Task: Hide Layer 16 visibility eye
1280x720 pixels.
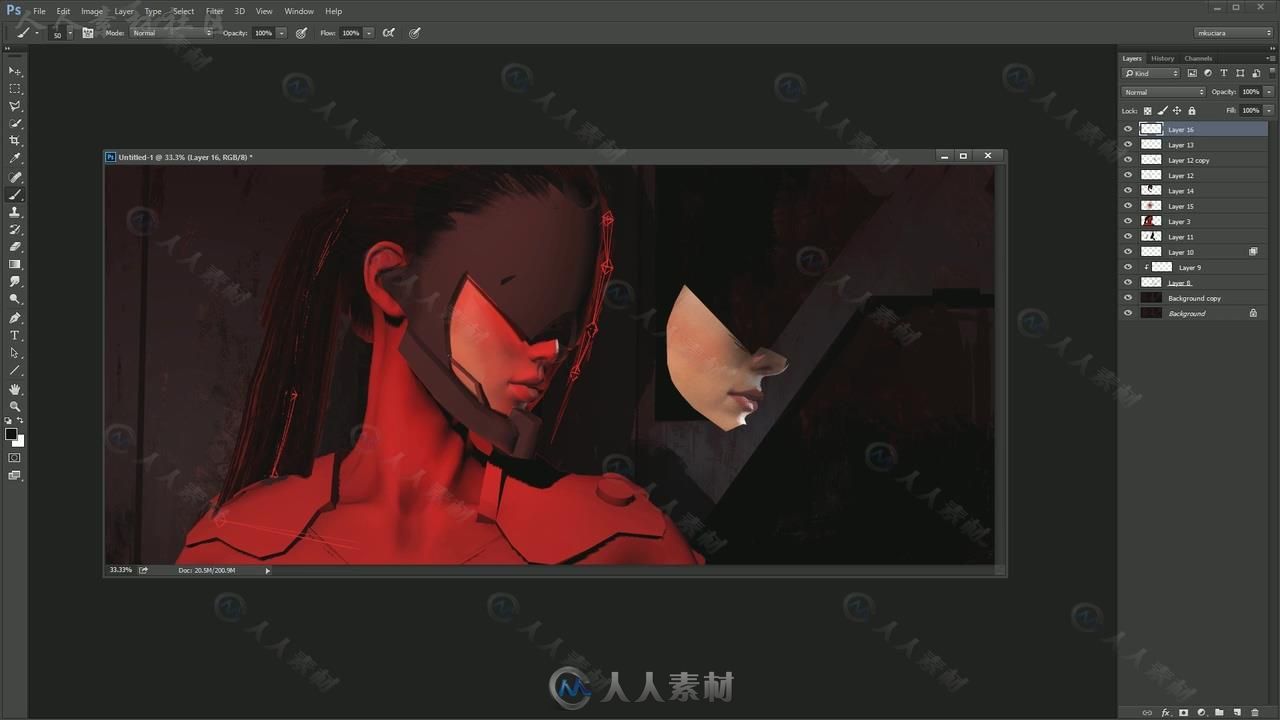Action: pos(1128,129)
